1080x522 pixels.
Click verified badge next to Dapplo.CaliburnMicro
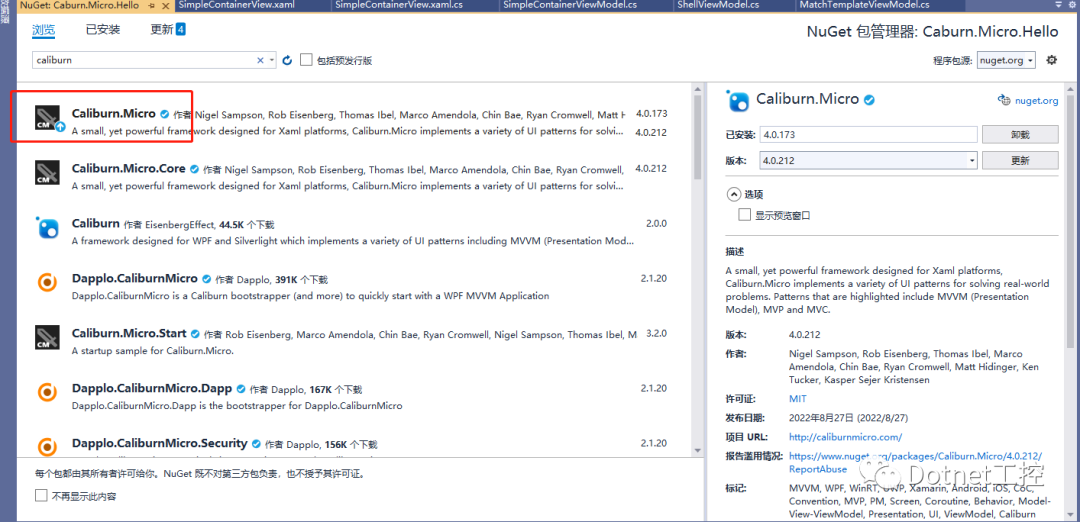[x=206, y=279]
